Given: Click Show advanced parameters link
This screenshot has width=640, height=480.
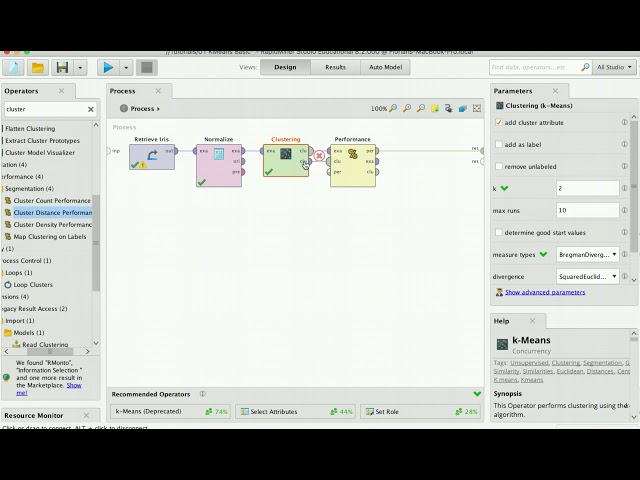Looking at the screenshot, I should [545, 292].
